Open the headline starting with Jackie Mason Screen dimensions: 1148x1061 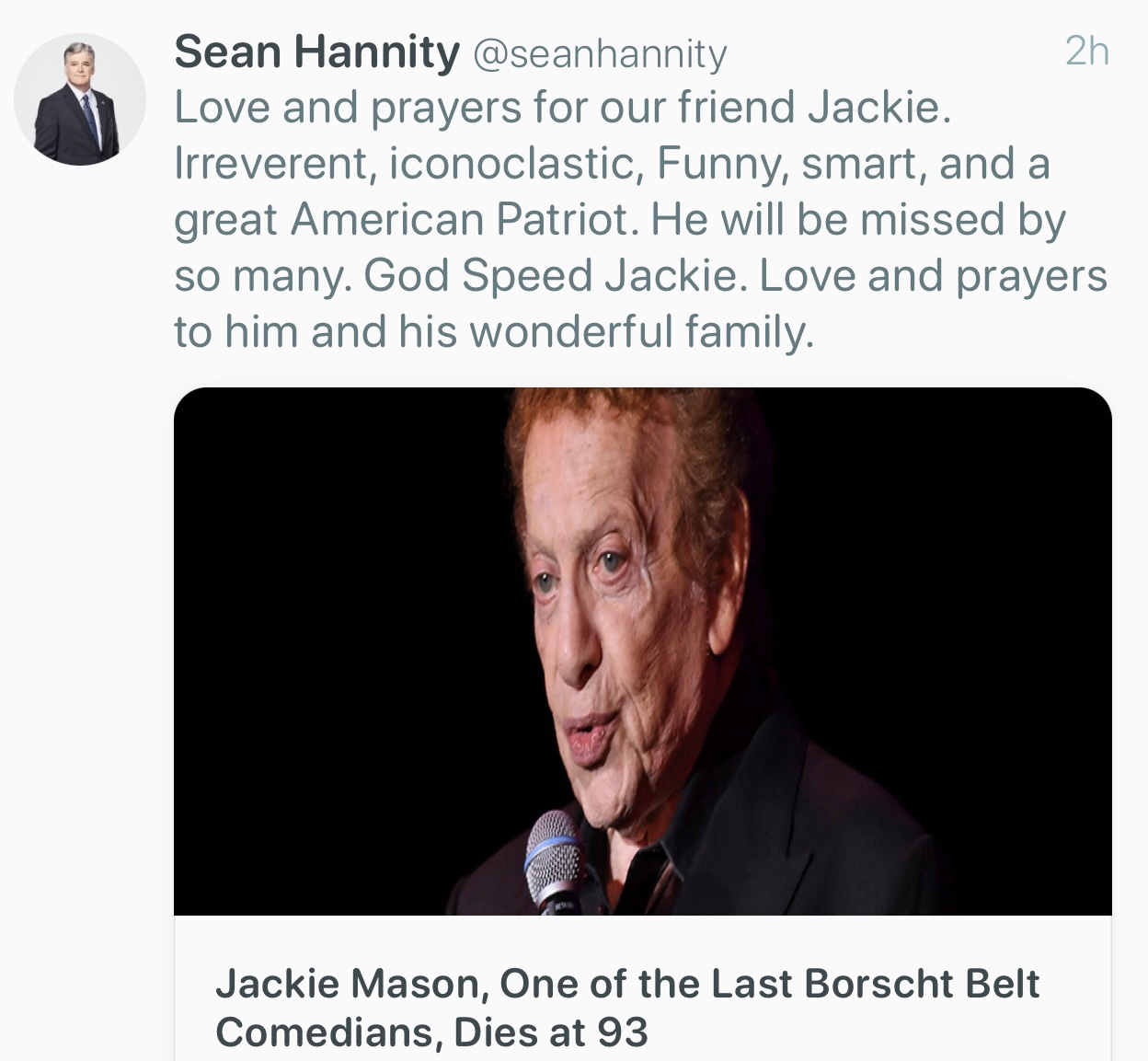click(626, 1008)
